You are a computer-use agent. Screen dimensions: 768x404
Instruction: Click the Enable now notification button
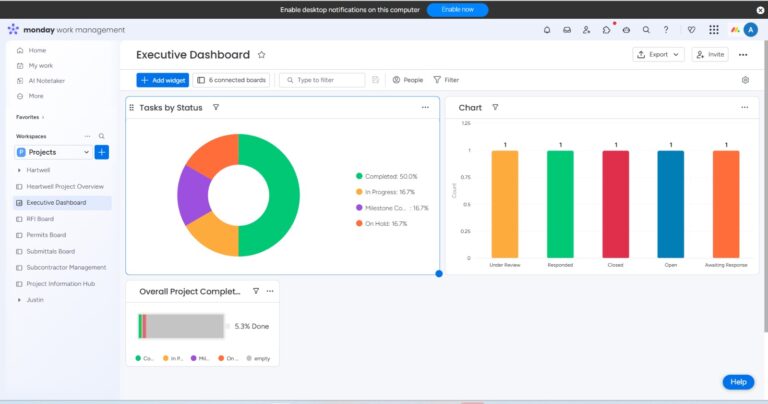point(457,10)
